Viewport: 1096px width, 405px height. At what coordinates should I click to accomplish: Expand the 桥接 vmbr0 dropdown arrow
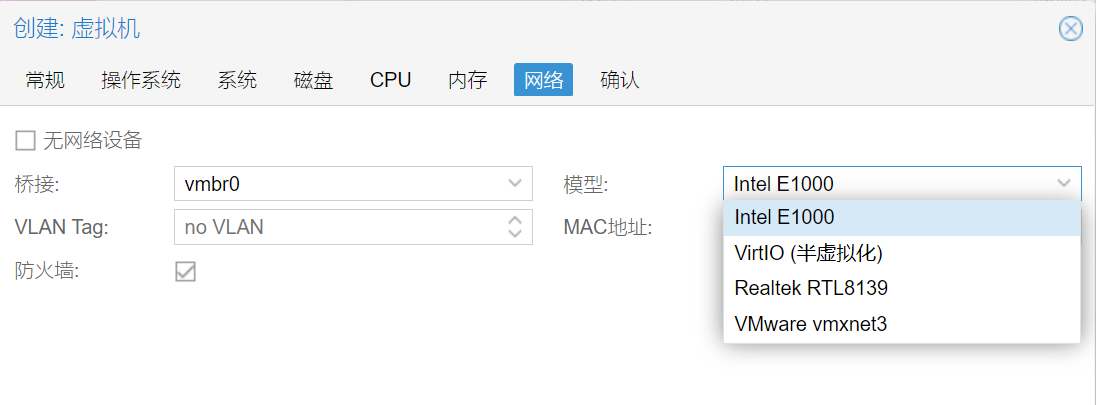click(x=514, y=183)
